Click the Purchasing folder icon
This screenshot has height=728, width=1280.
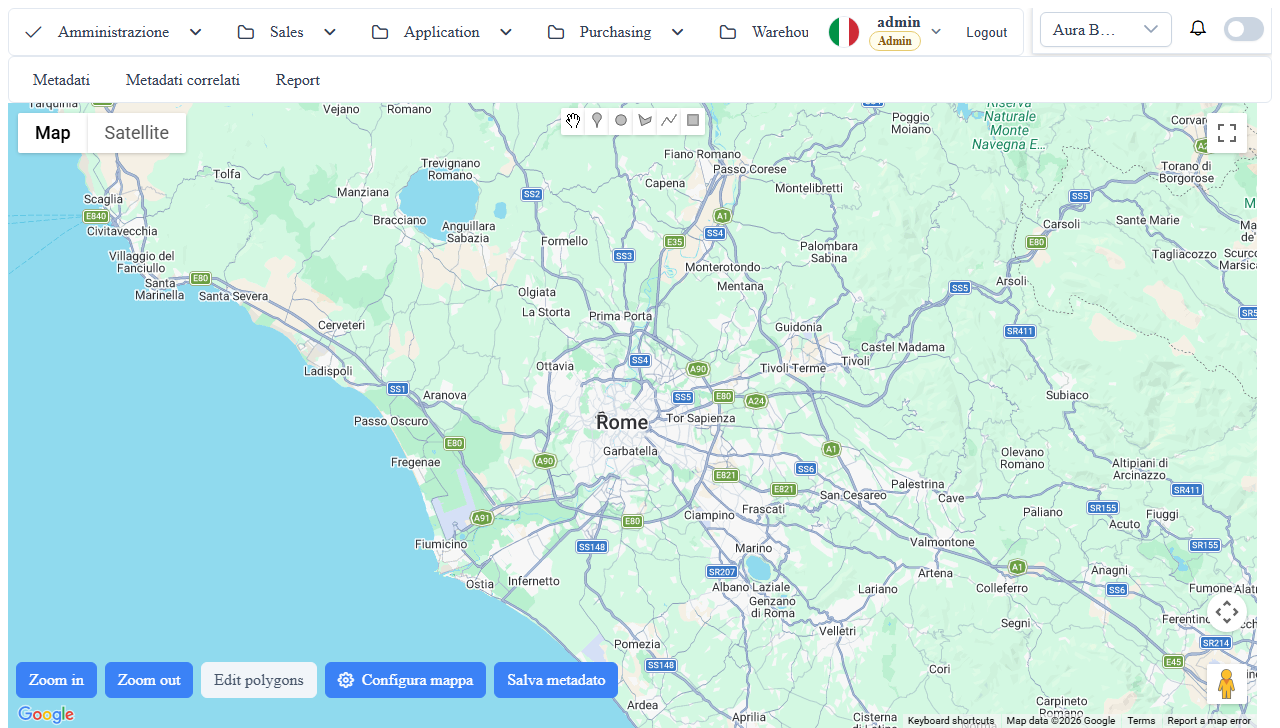(556, 32)
